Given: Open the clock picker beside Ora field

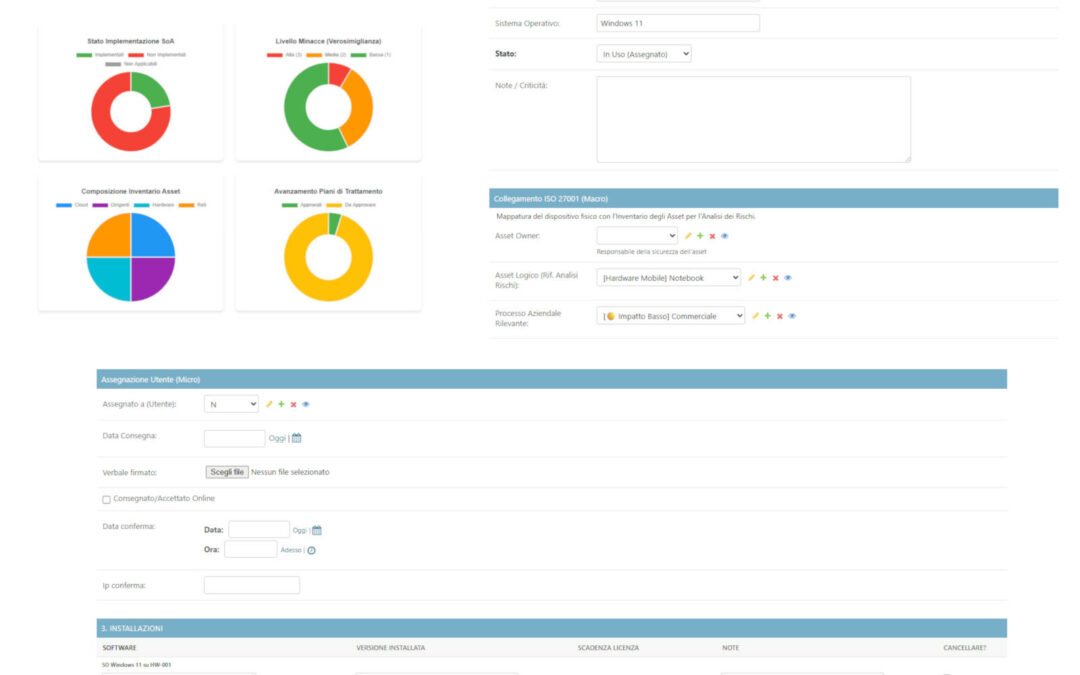Looking at the screenshot, I should click(x=311, y=550).
